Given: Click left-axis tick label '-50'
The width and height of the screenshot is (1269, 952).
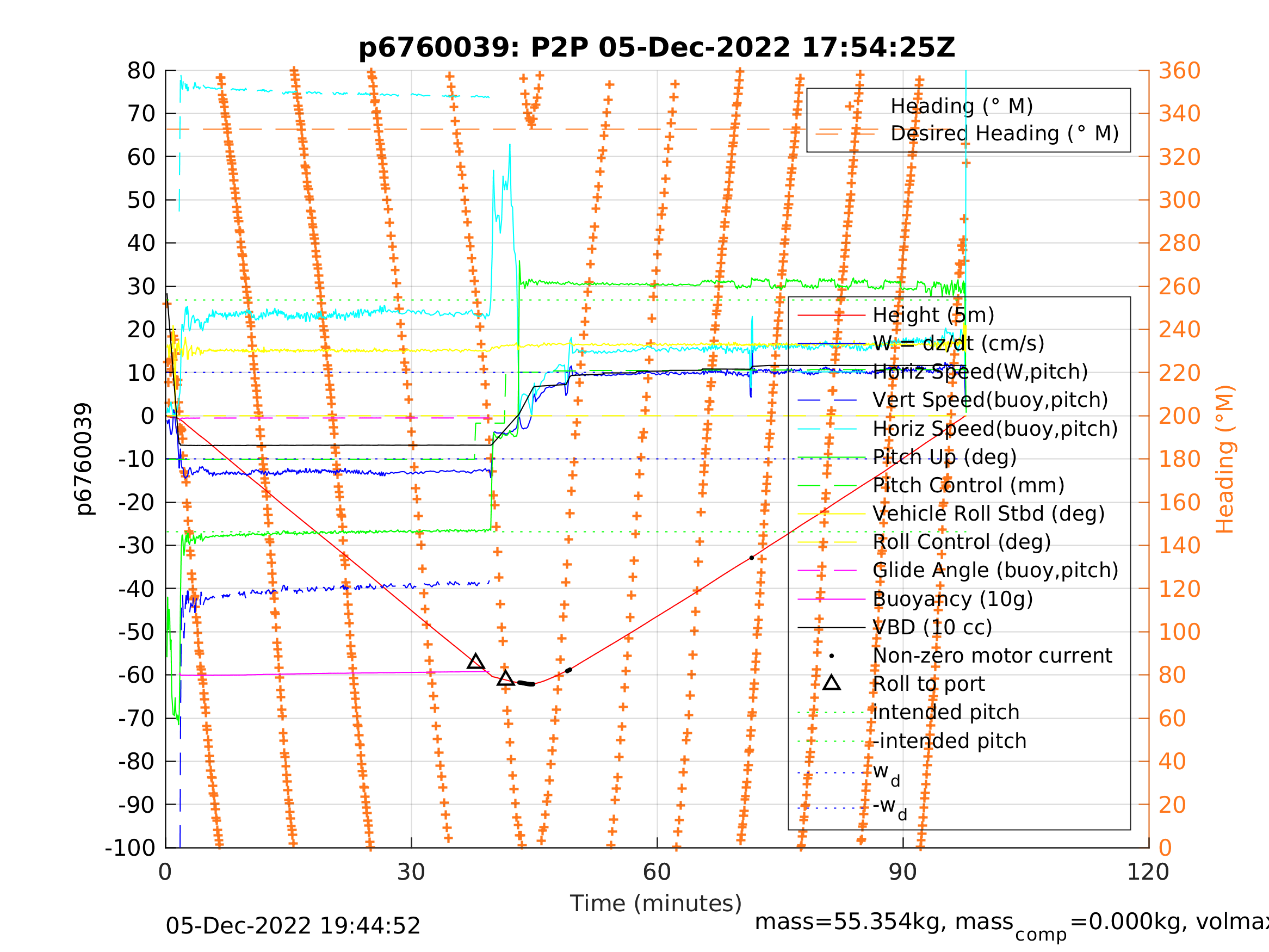Looking at the screenshot, I should (137, 632).
